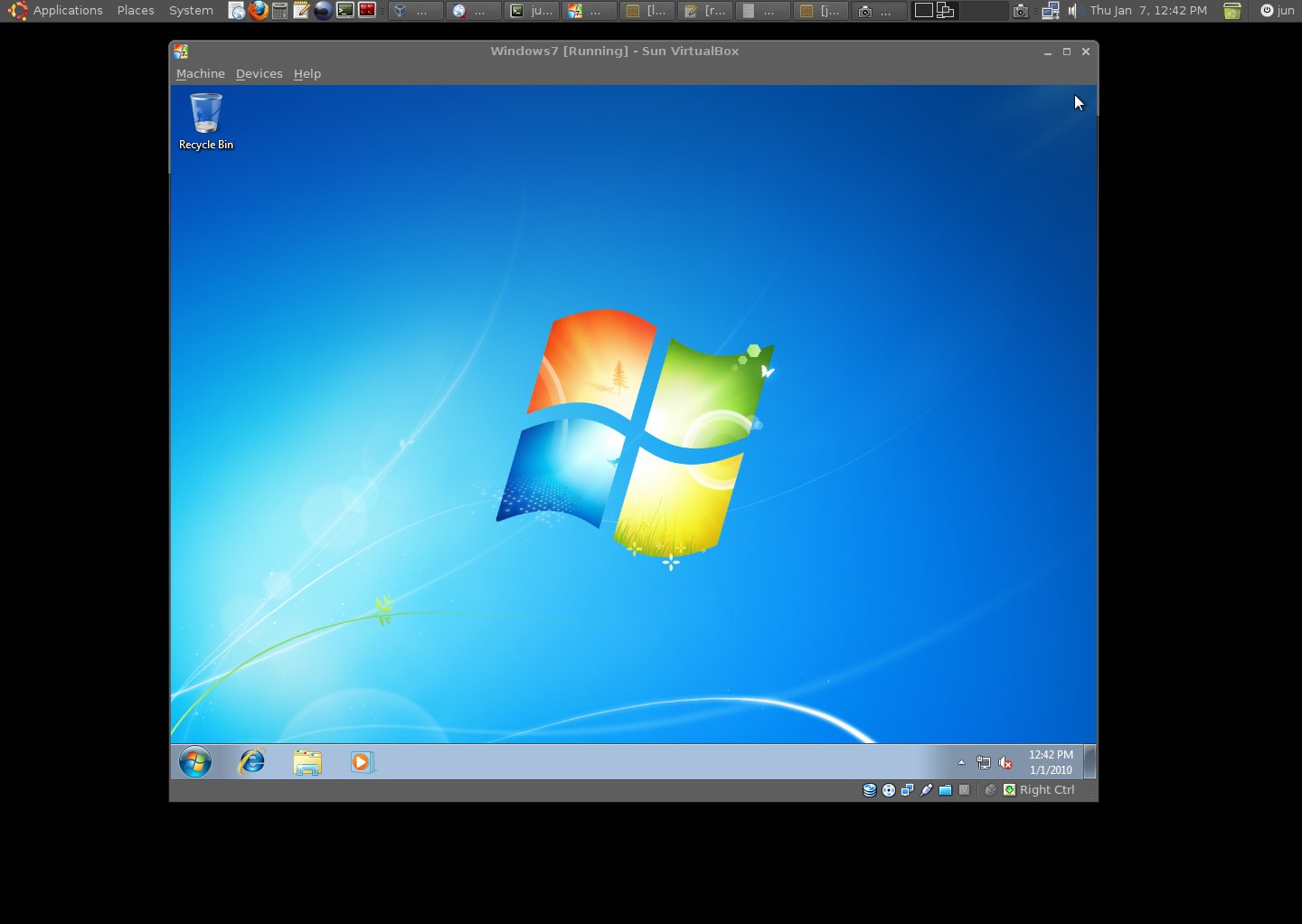Open the Applications menu on the top panel
Image resolution: width=1302 pixels, height=924 pixels.
pyautogui.click(x=68, y=11)
